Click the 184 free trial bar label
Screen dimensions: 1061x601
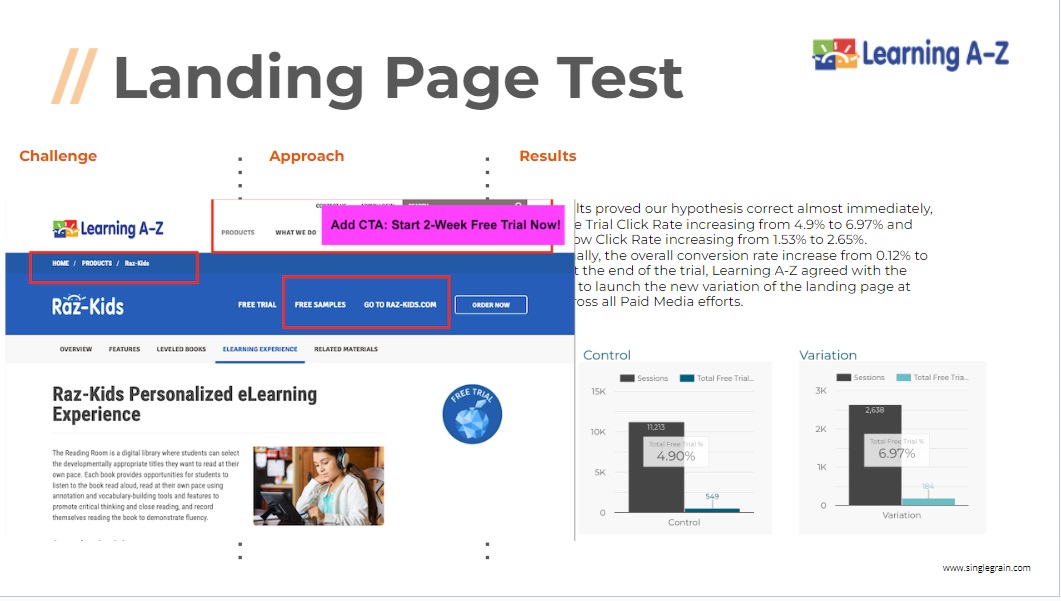coord(928,487)
